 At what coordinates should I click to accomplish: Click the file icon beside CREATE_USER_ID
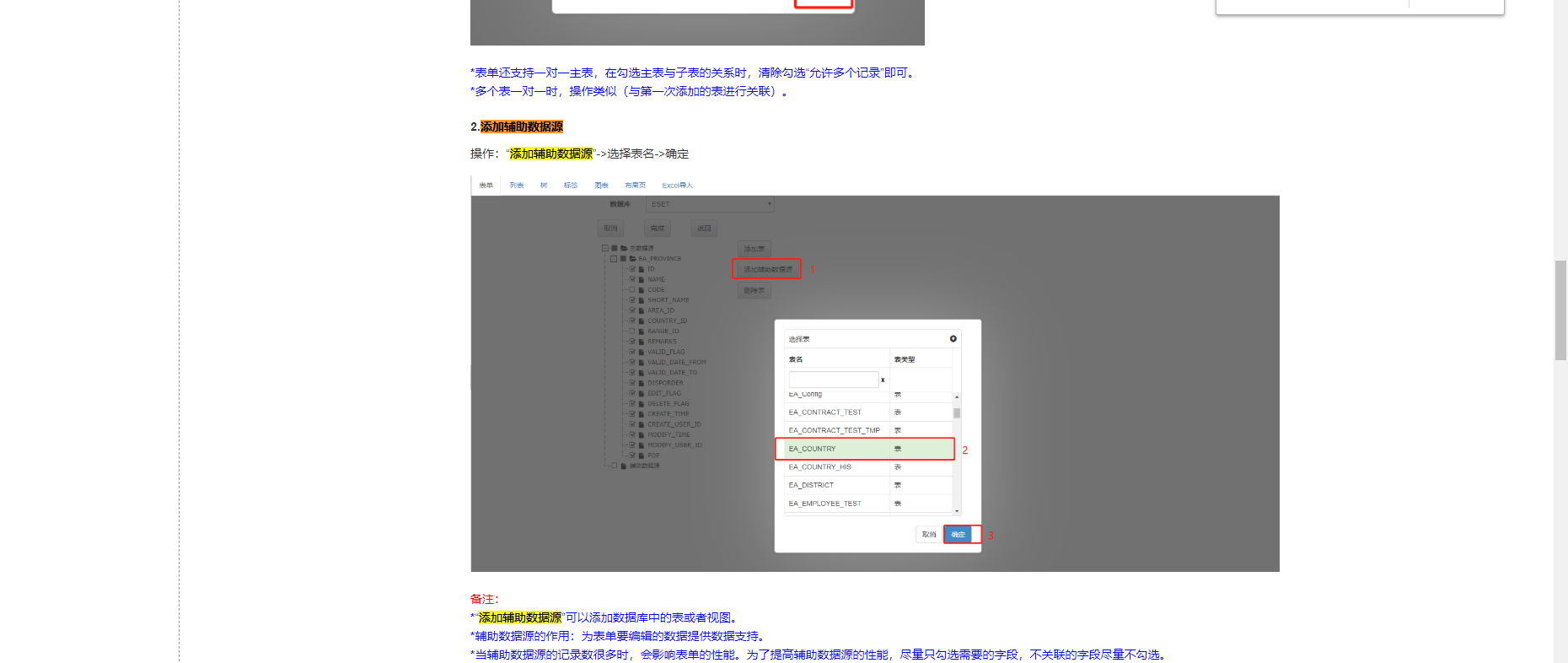pyautogui.click(x=642, y=424)
